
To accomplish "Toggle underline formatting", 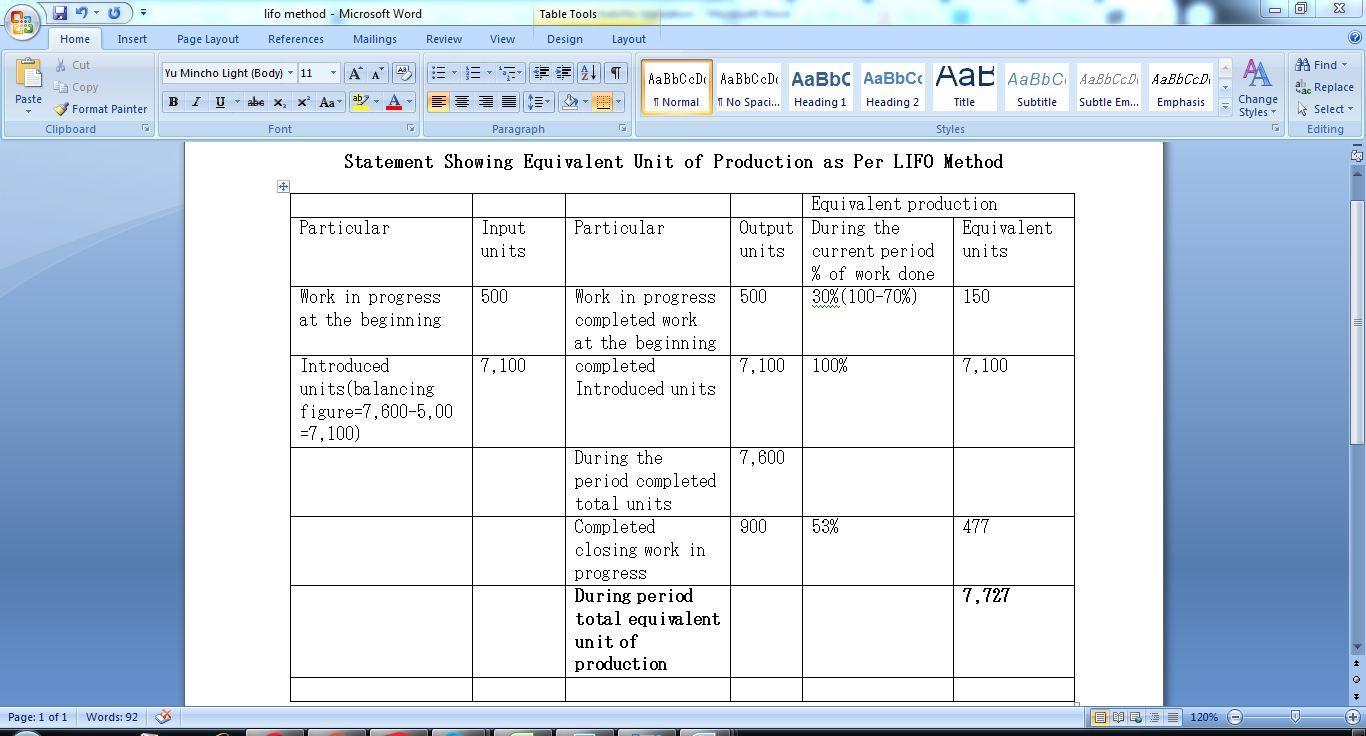I will [219, 102].
